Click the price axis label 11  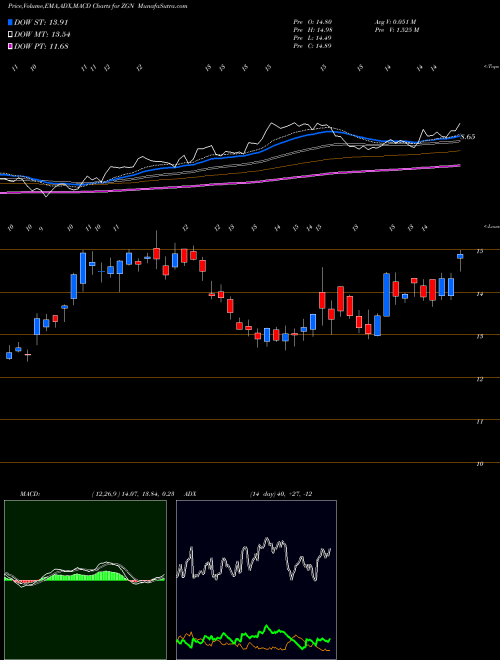tap(479, 421)
